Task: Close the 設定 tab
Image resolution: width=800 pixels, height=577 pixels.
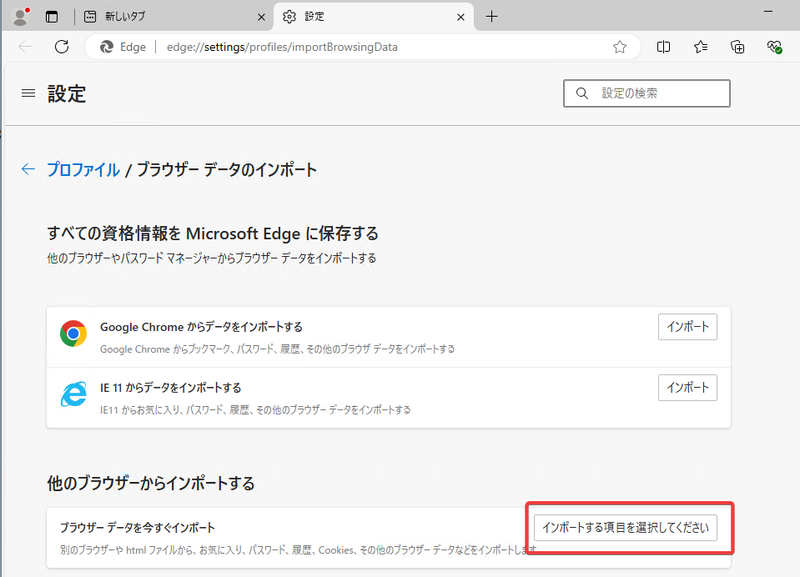Action: pos(461,17)
